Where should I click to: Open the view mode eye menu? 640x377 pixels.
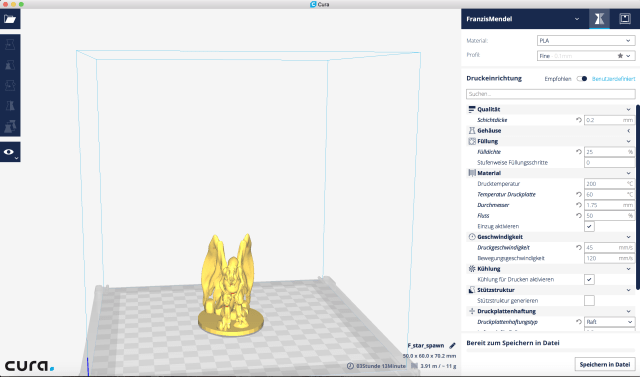10,152
